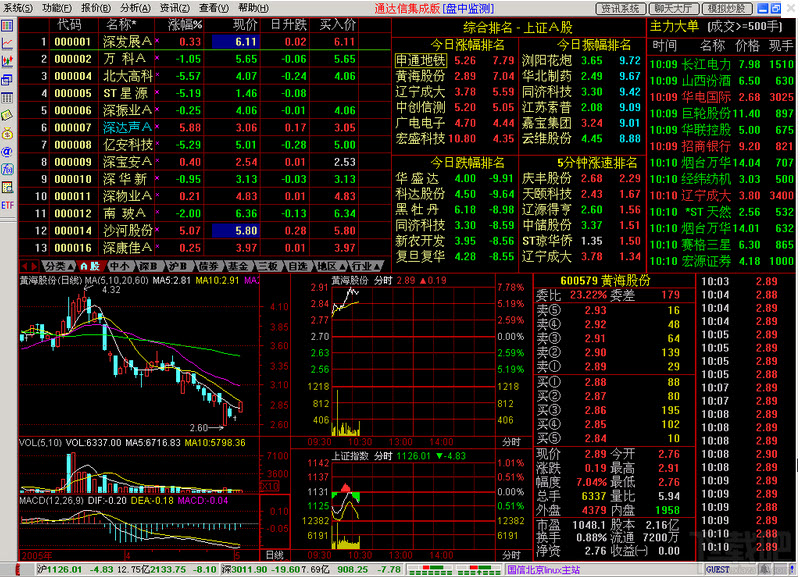Screen dimensions: 801x577
Task: Switch to the 基金 tab
Action: click(237, 266)
